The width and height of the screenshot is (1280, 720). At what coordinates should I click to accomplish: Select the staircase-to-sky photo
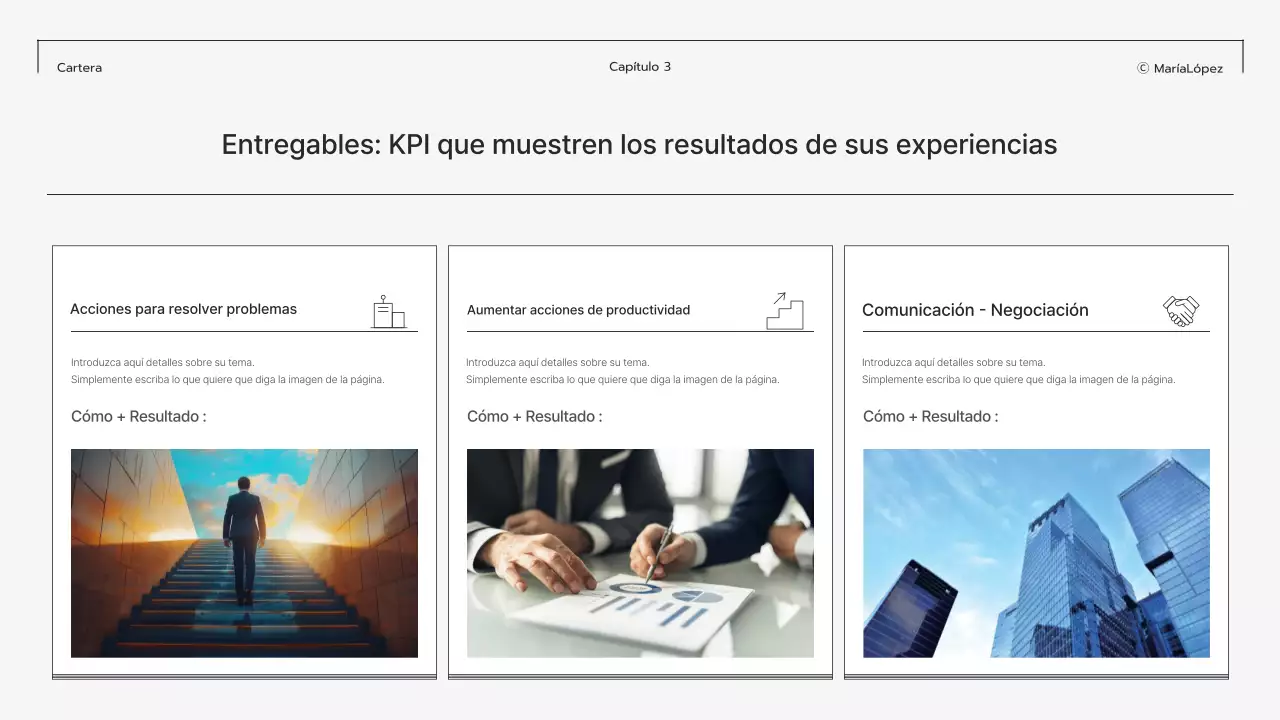click(x=244, y=553)
